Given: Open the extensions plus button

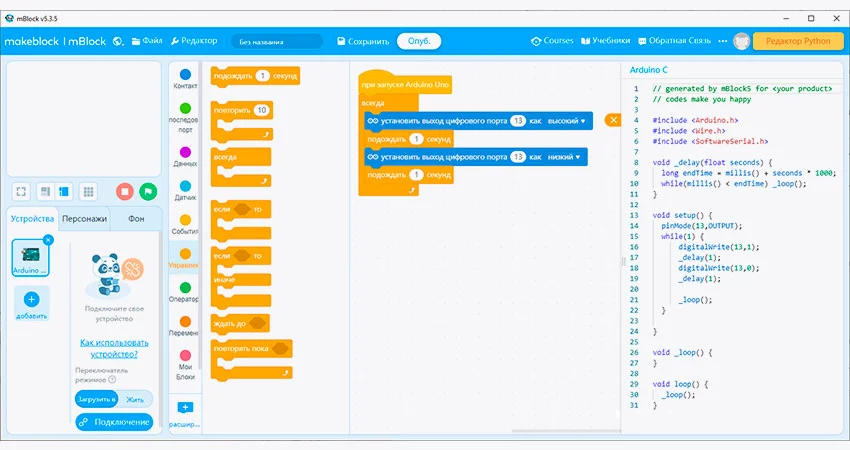Looking at the screenshot, I should point(184,408).
